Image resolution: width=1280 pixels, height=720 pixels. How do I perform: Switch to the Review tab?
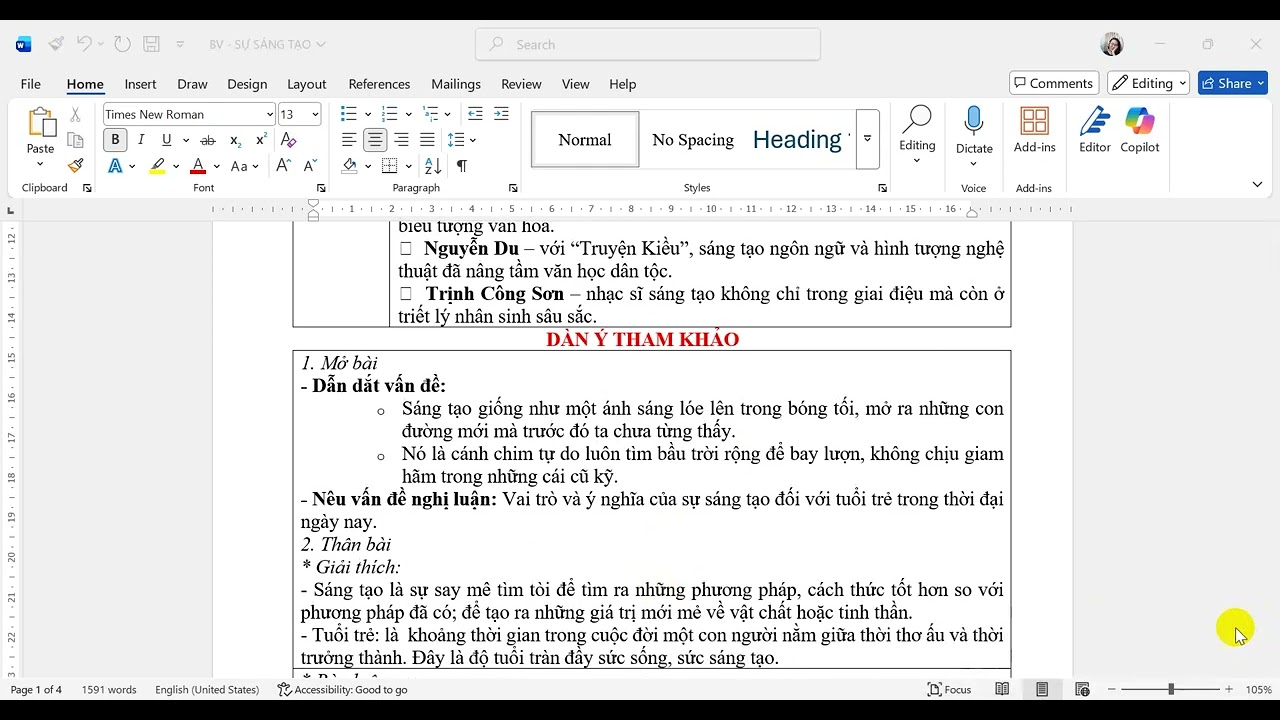[521, 84]
